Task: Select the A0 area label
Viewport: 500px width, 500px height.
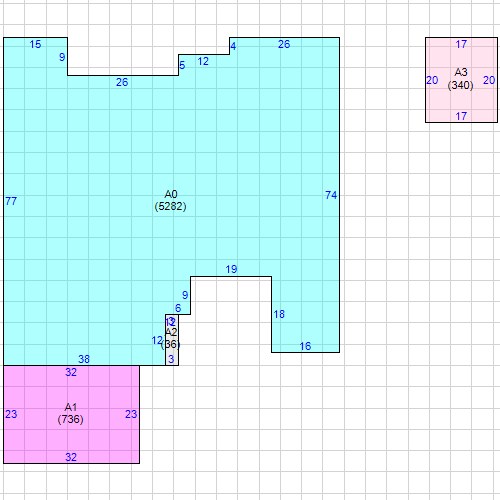Action: (x=171, y=194)
